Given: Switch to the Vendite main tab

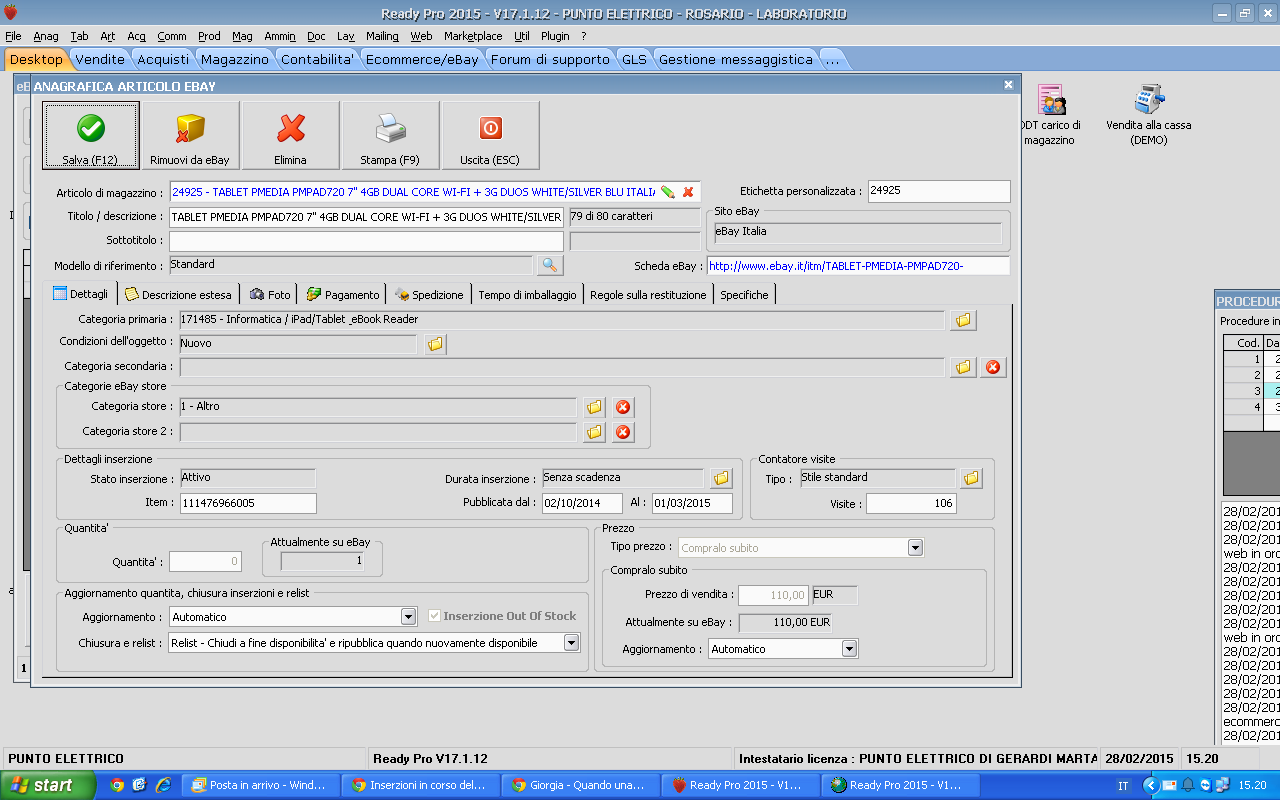Looking at the screenshot, I should pyautogui.click(x=100, y=60).
